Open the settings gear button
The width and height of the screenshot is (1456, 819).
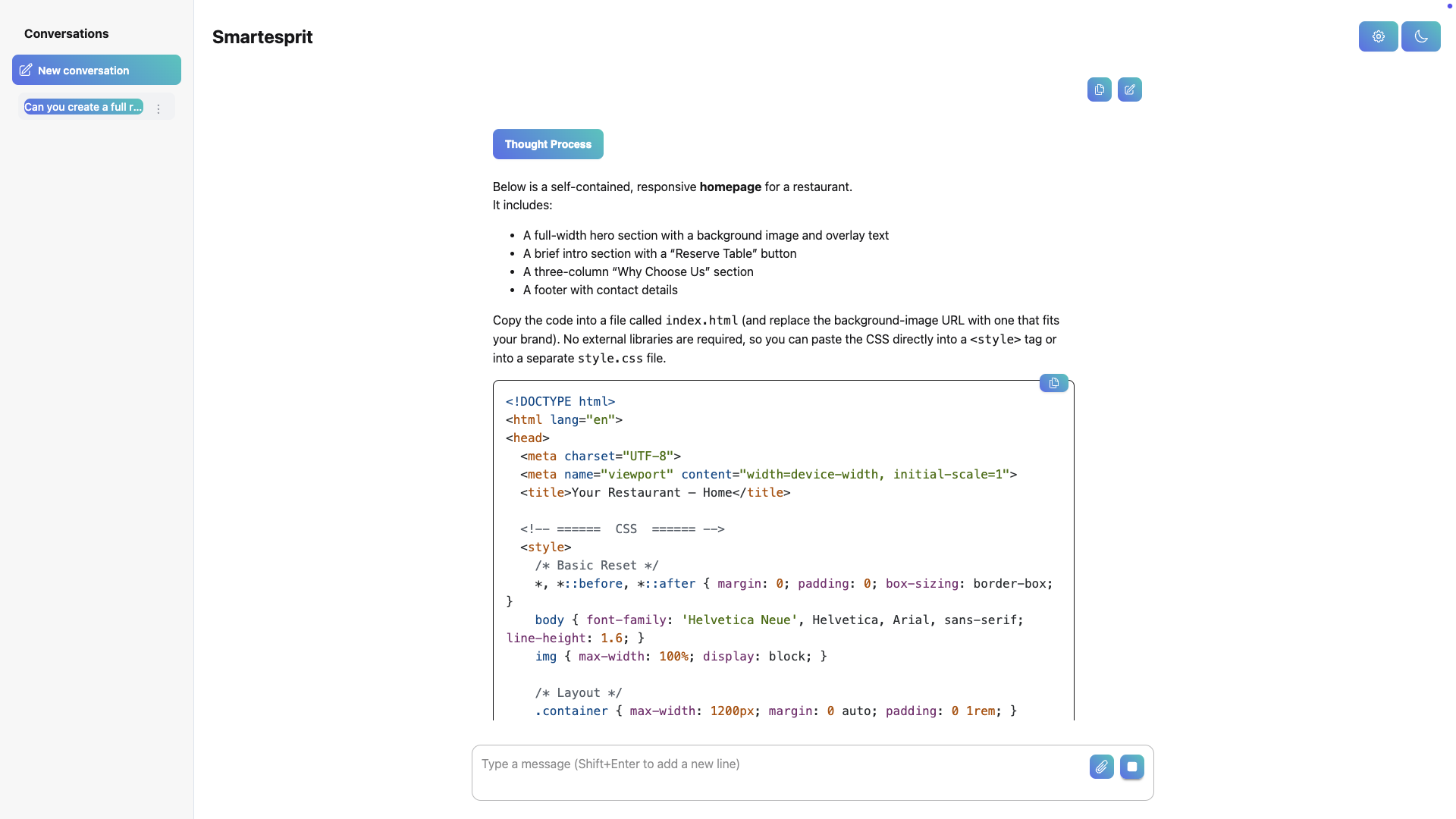point(1378,36)
